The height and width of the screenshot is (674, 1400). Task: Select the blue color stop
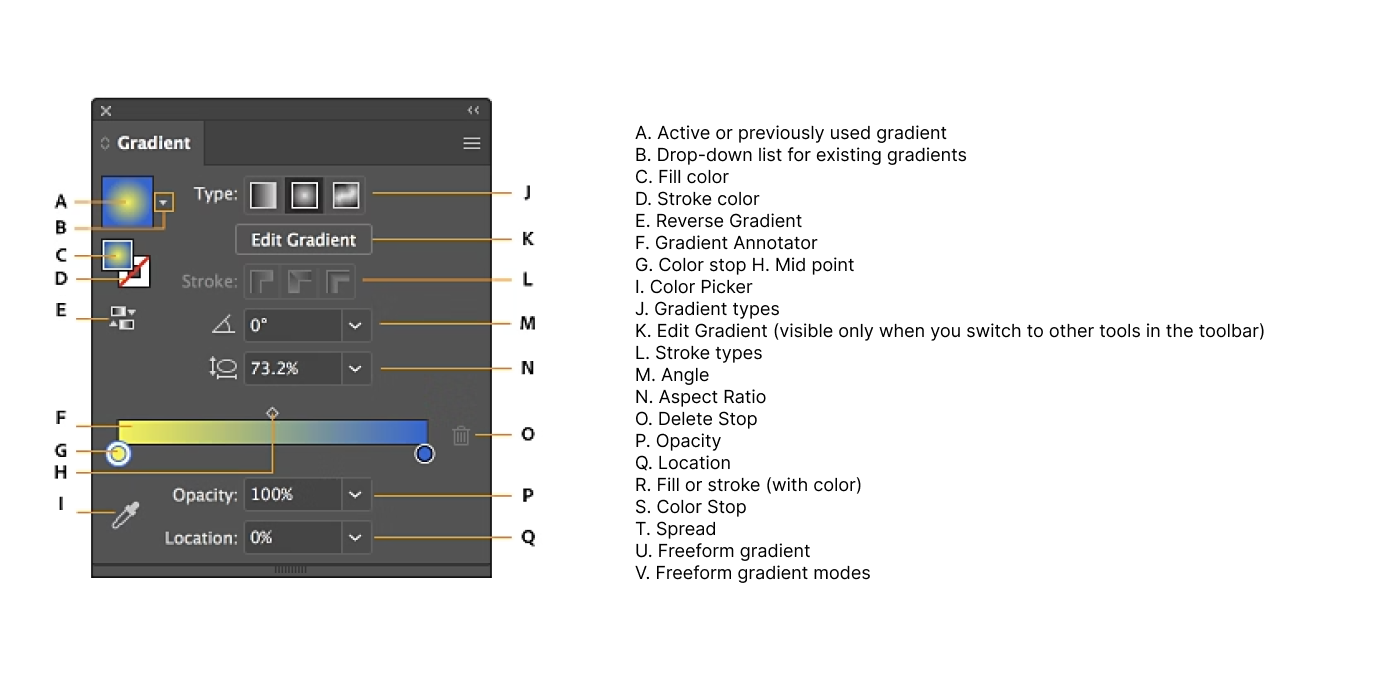coord(424,454)
